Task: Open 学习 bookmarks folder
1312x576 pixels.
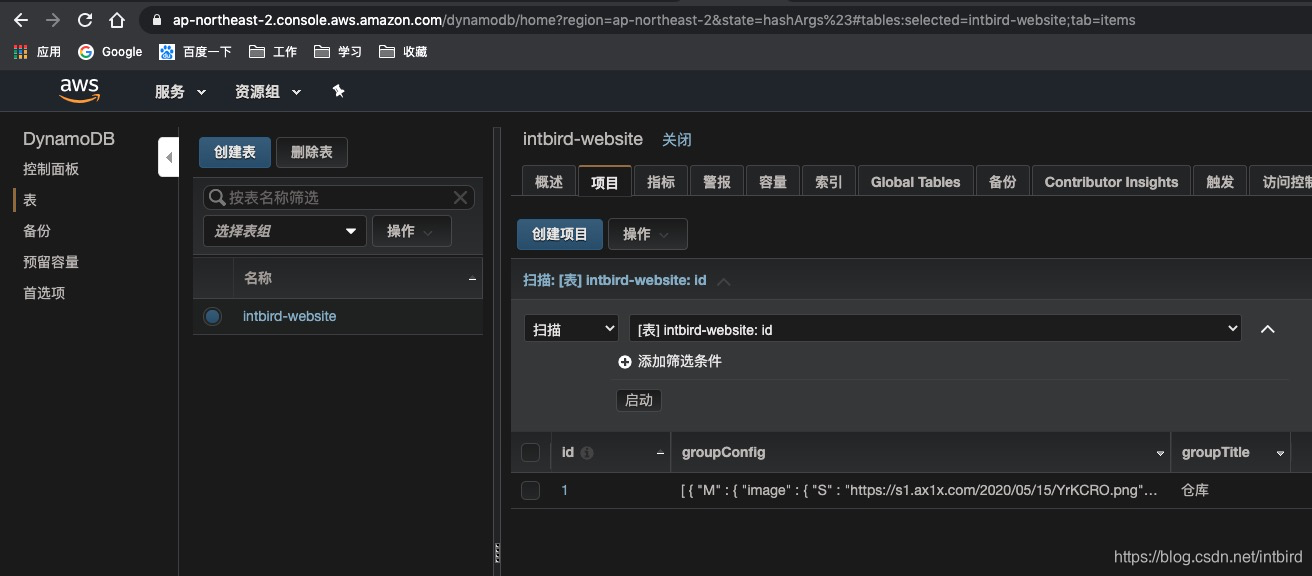Action: coord(338,51)
